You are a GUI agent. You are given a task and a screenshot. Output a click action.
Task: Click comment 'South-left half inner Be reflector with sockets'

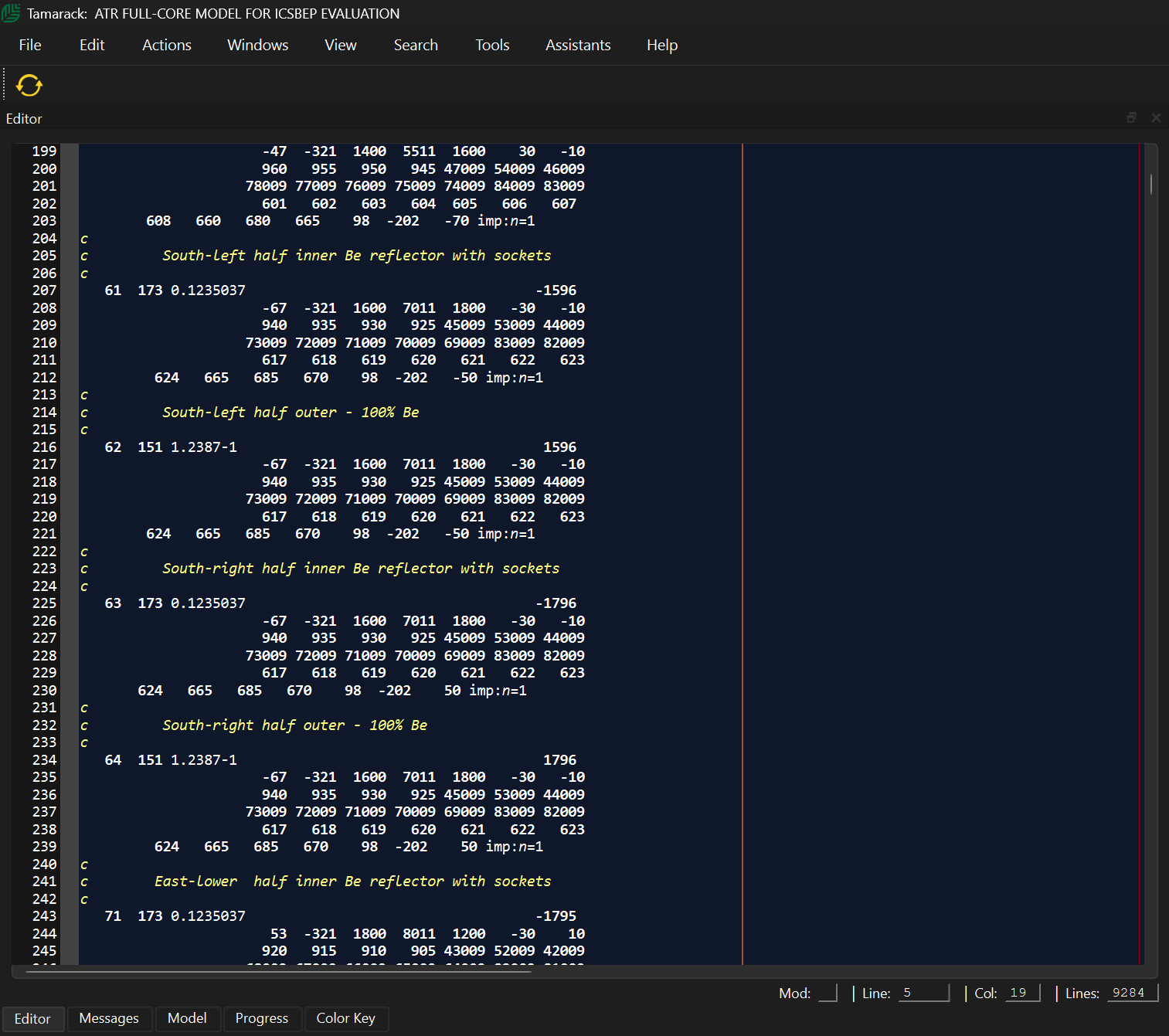click(356, 256)
